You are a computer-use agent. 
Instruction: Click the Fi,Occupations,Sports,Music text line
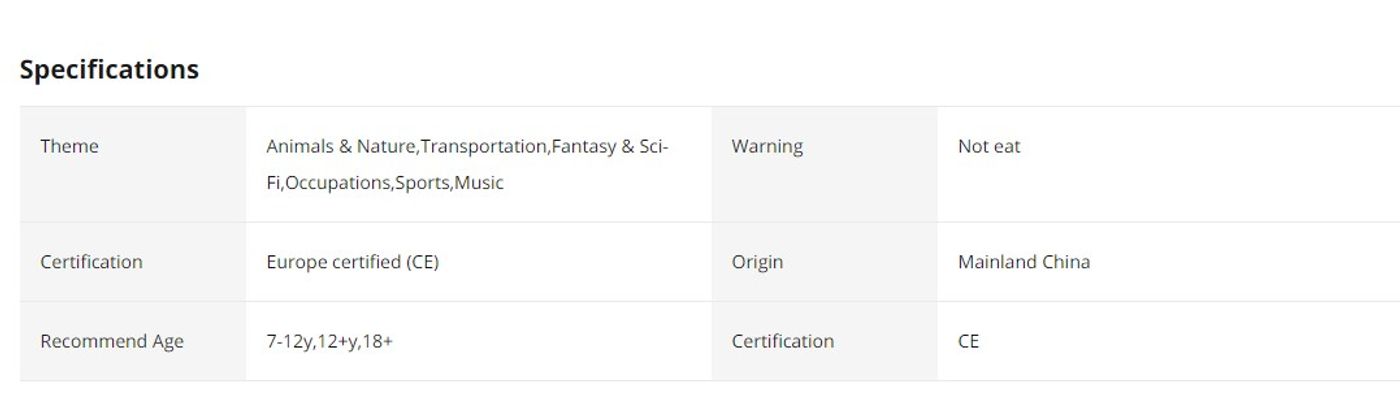[x=385, y=183]
